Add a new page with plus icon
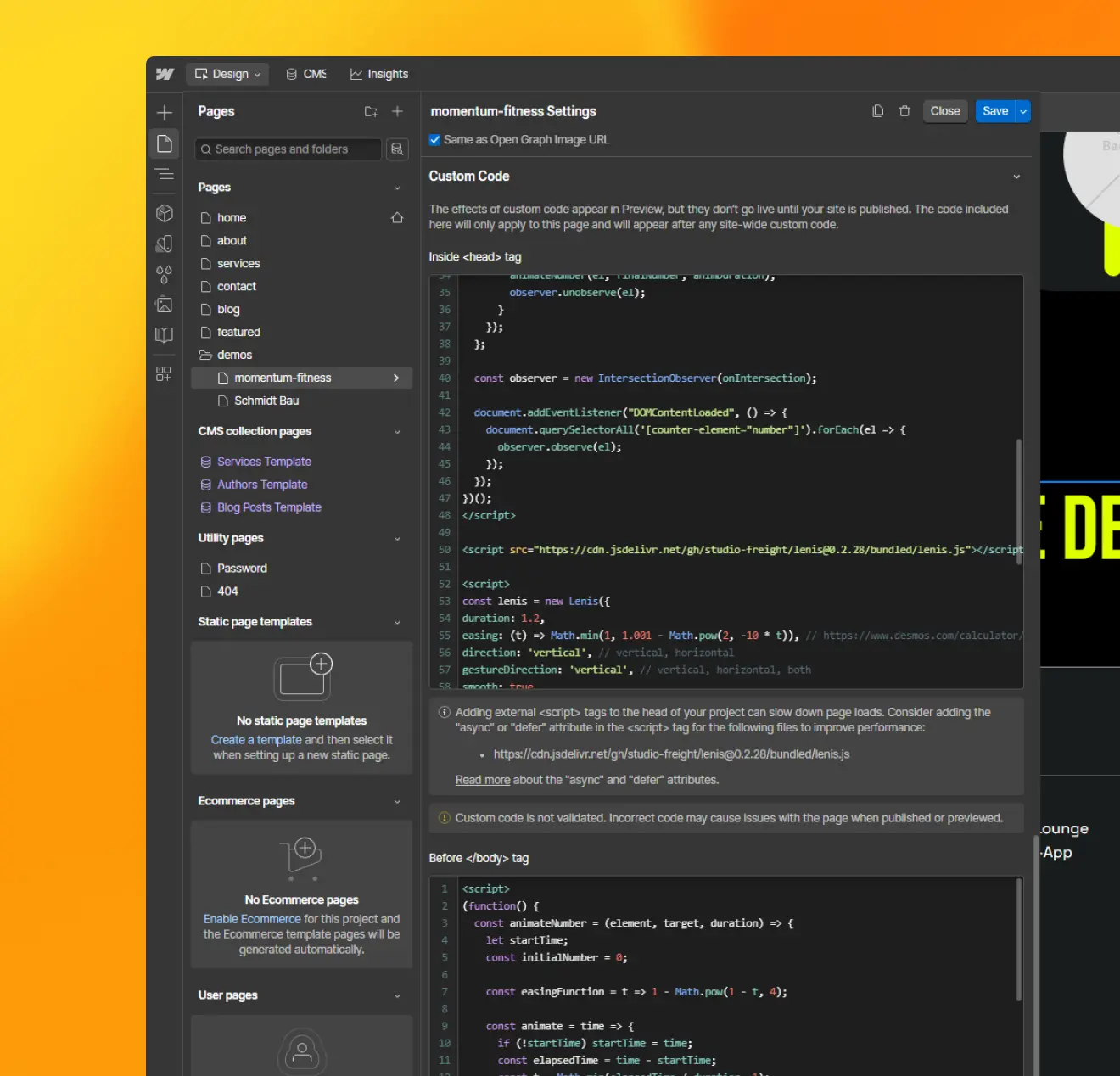This screenshot has width=1120, height=1076. 397,111
